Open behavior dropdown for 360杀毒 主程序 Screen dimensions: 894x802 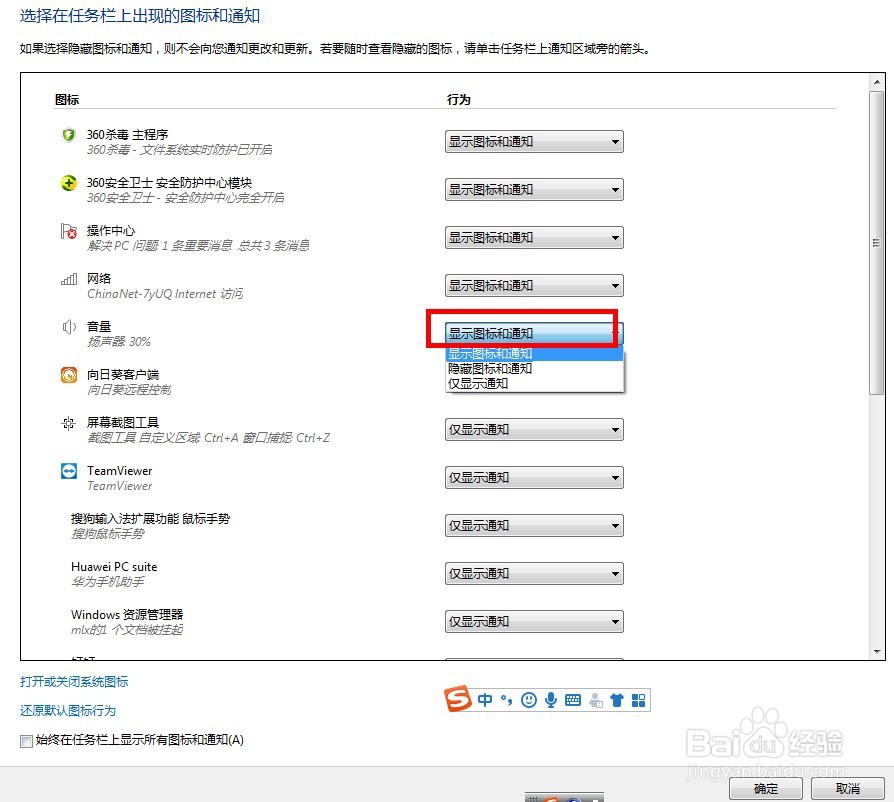coord(534,141)
